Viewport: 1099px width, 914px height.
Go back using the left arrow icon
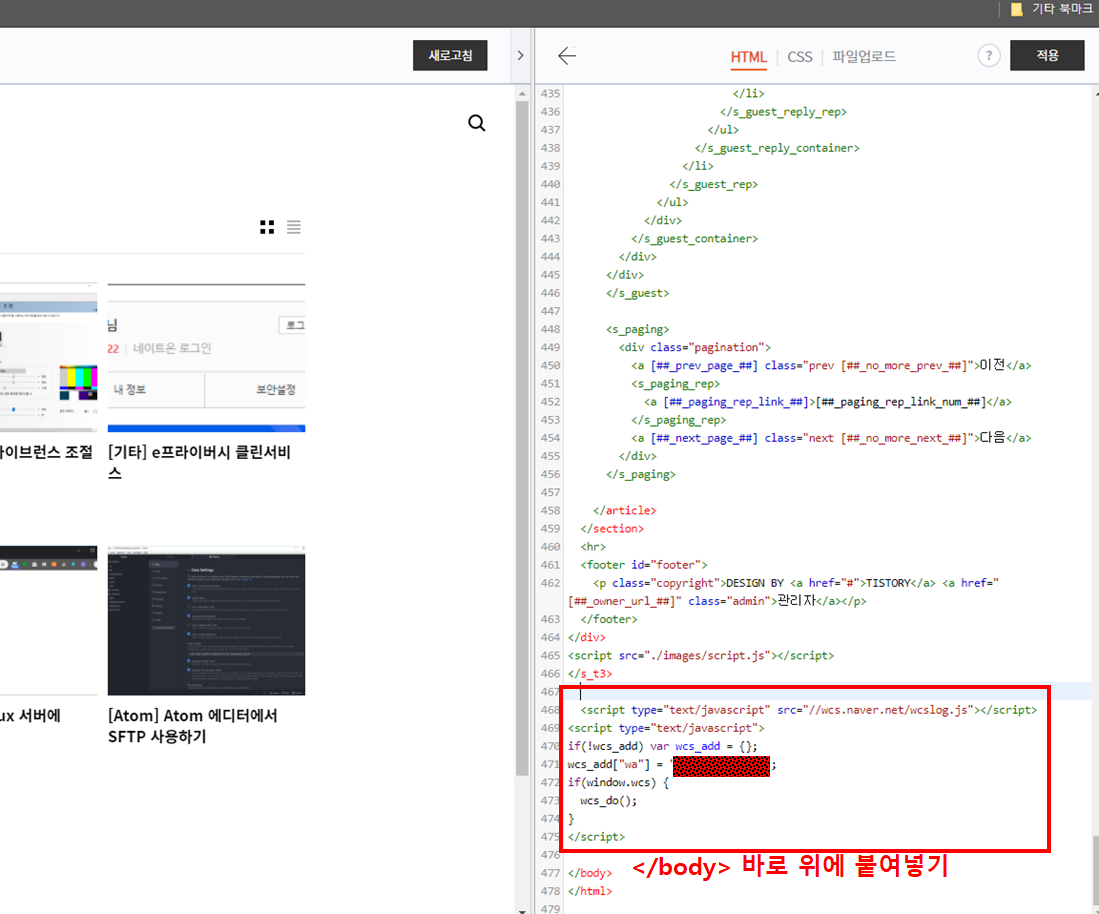[567, 55]
